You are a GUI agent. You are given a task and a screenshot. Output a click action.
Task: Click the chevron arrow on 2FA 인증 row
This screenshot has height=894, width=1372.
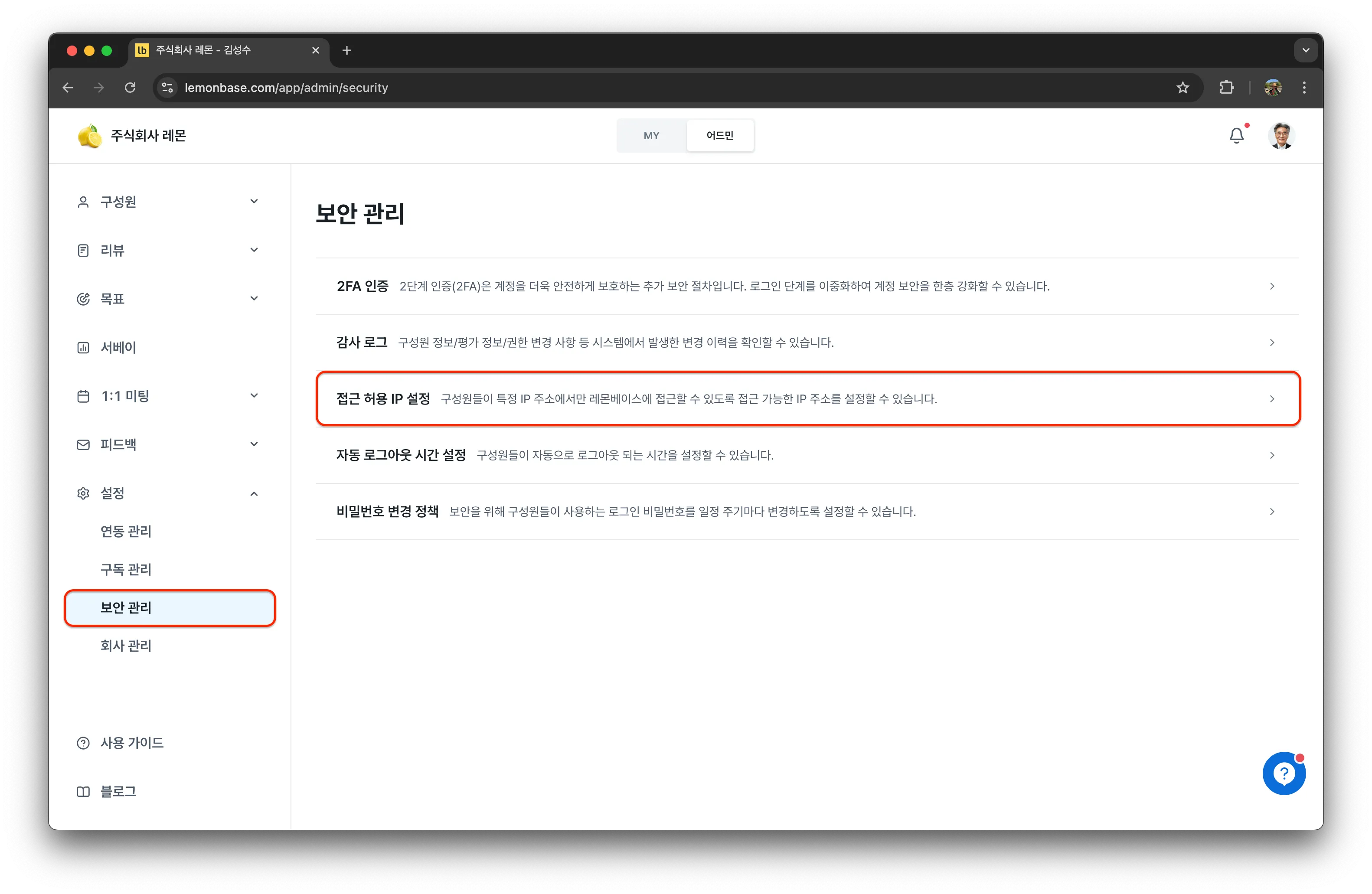(x=1272, y=286)
